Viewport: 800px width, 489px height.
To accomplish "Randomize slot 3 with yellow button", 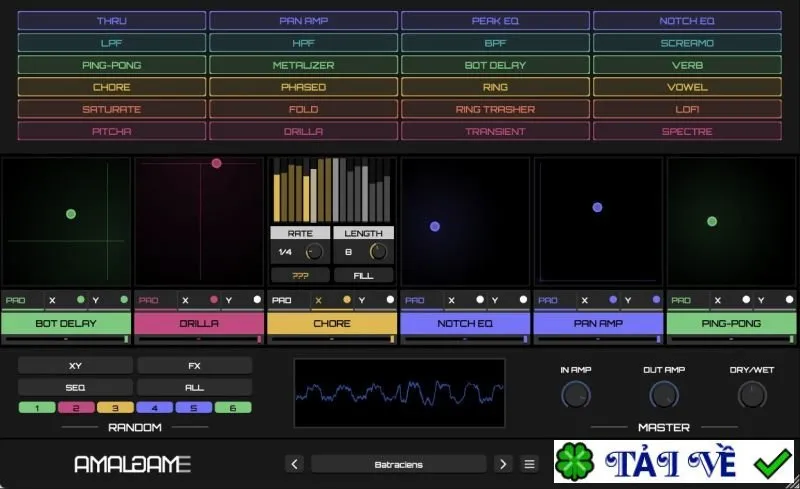I will (x=115, y=408).
